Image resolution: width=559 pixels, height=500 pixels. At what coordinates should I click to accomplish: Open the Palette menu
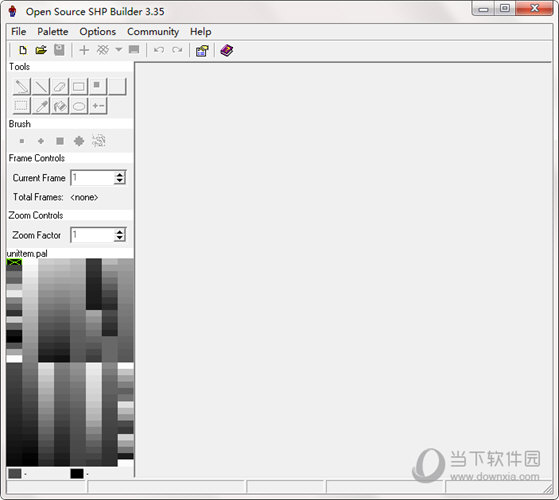click(53, 32)
